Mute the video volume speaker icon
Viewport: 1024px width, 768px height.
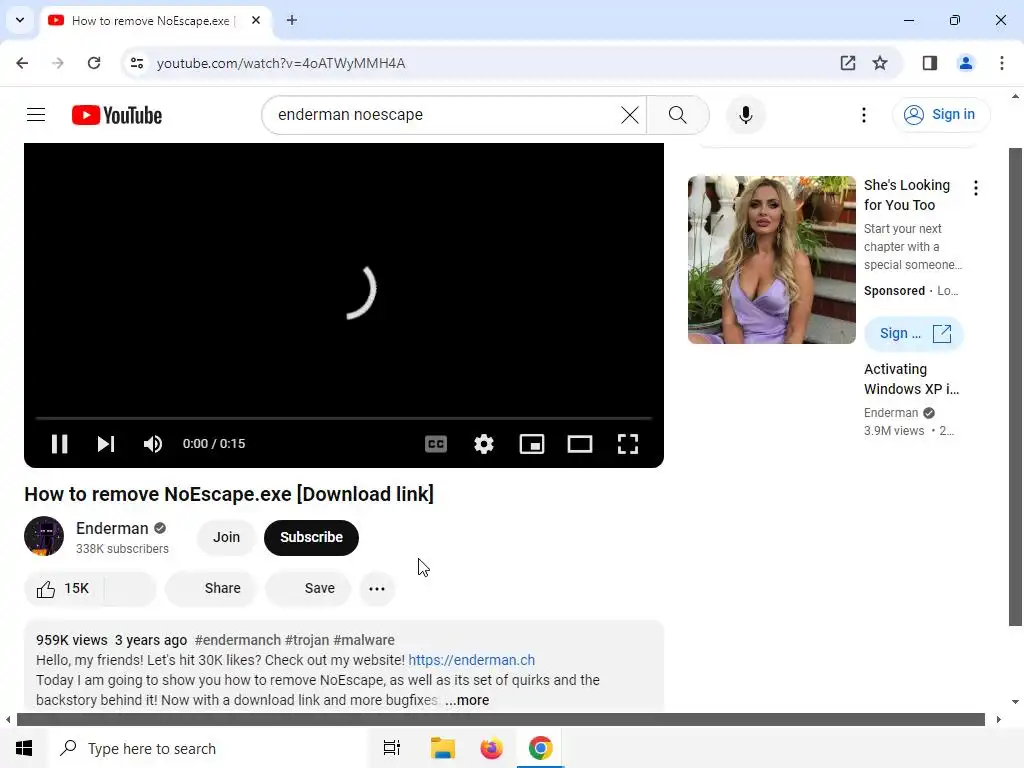pos(153,444)
